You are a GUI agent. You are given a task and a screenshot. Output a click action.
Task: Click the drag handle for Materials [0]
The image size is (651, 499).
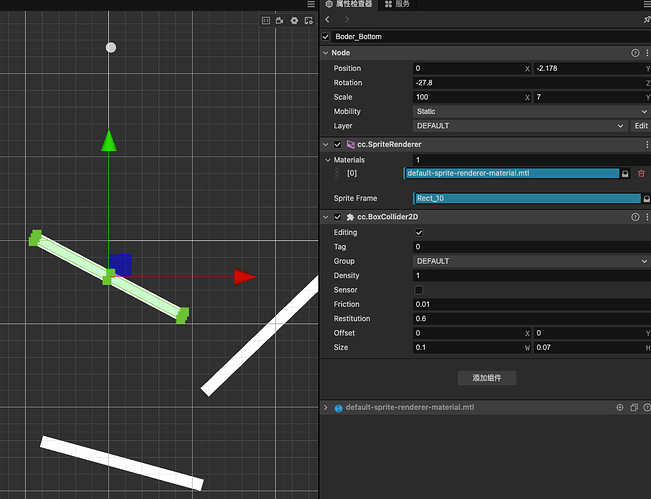click(x=337, y=174)
